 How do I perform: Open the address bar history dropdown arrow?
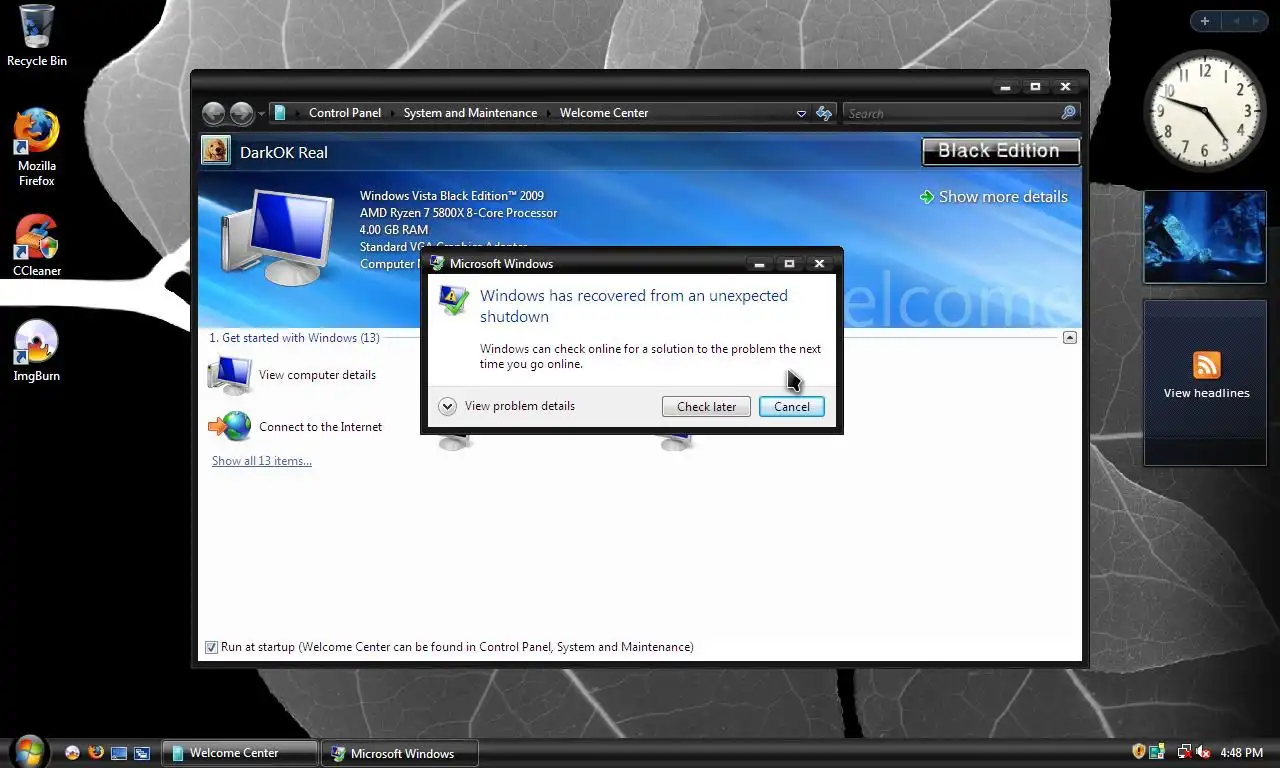801,114
